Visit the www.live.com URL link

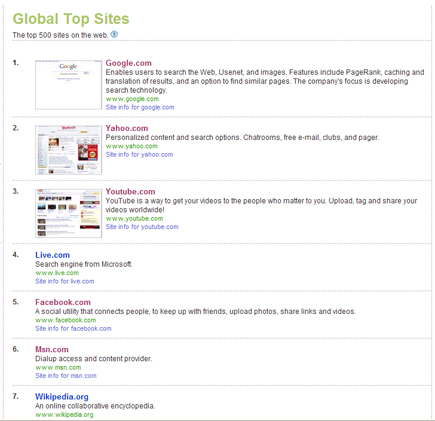[57, 273]
